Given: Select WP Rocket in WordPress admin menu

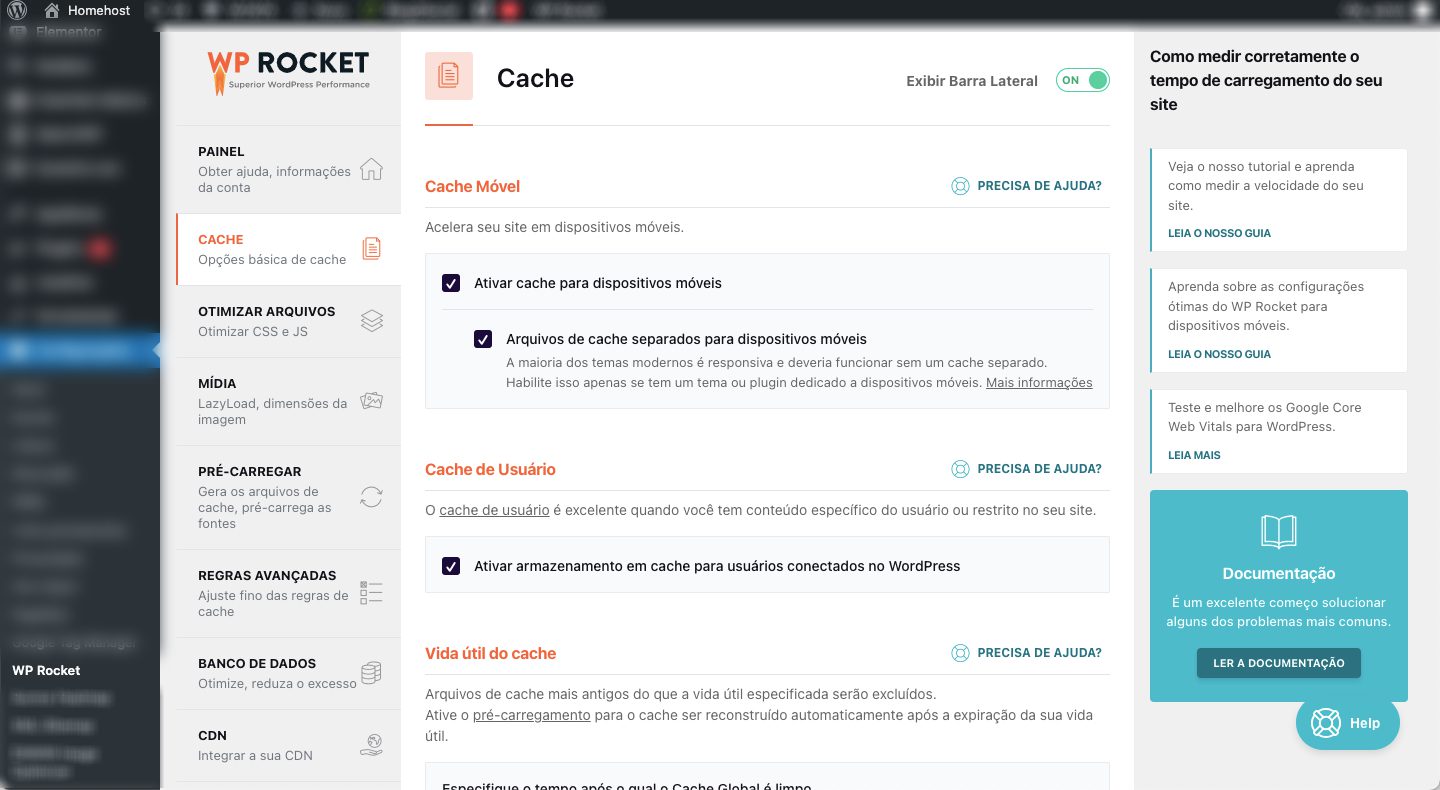Looking at the screenshot, I should tap(46, 670).
